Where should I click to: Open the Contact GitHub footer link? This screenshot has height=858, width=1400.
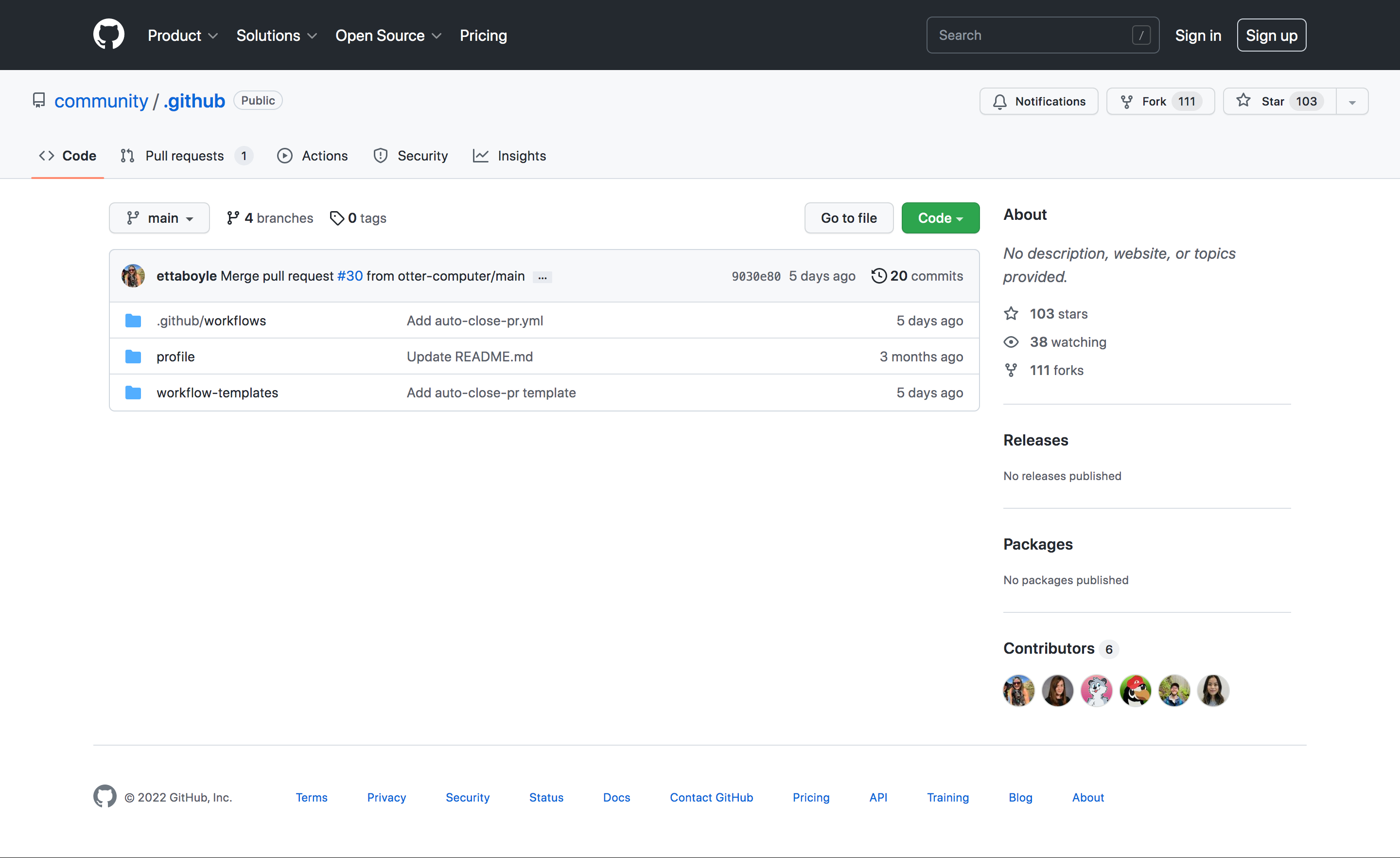711,797
